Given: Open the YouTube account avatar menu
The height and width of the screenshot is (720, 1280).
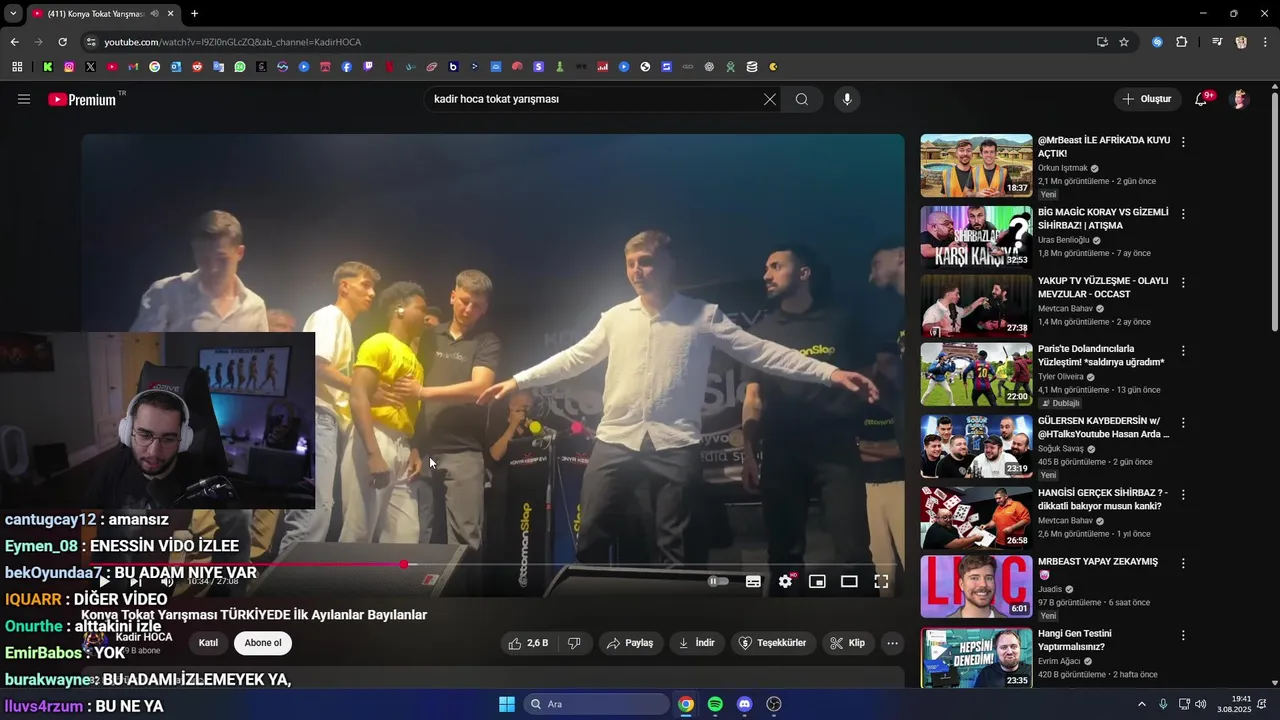Looking at the screenshot, I should pos(1240,99).
